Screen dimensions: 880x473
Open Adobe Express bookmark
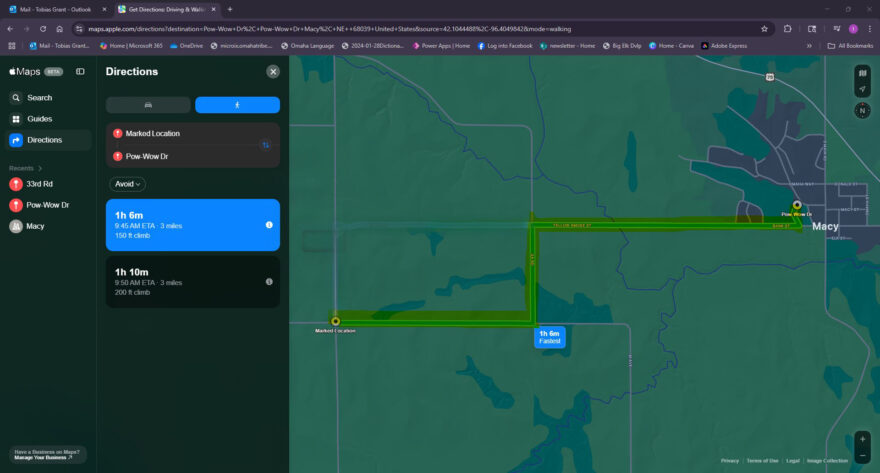(724, 46)
